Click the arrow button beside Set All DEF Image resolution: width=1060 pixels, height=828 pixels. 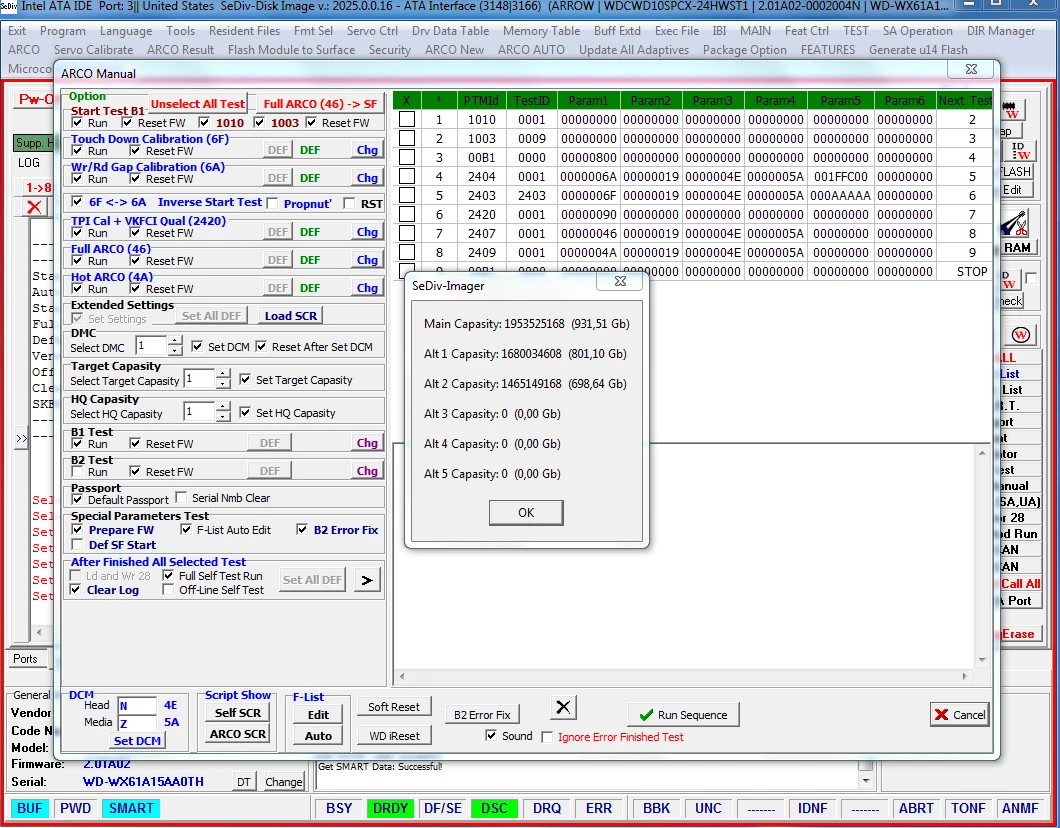[x=367, y=580]
